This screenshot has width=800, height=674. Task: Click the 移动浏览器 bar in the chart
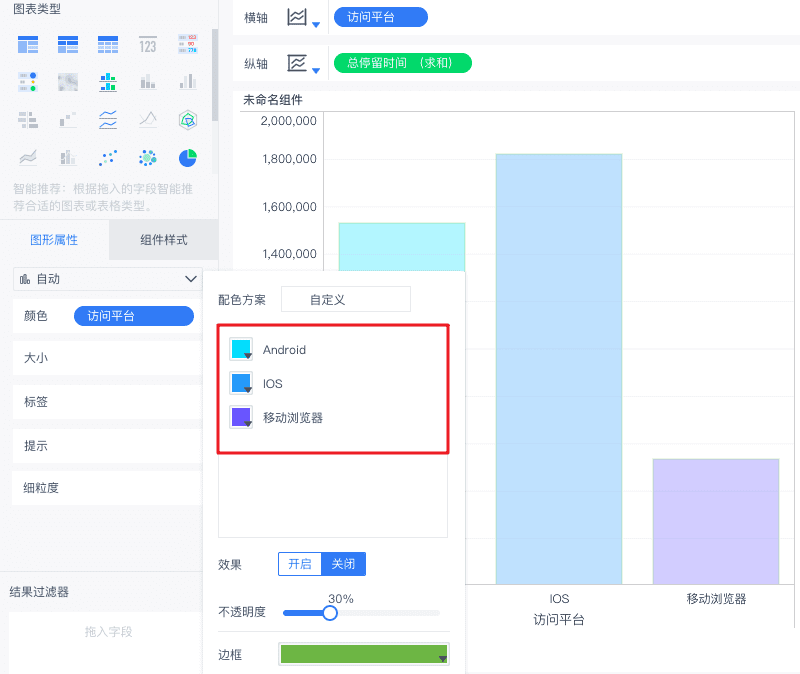(716, 521)
